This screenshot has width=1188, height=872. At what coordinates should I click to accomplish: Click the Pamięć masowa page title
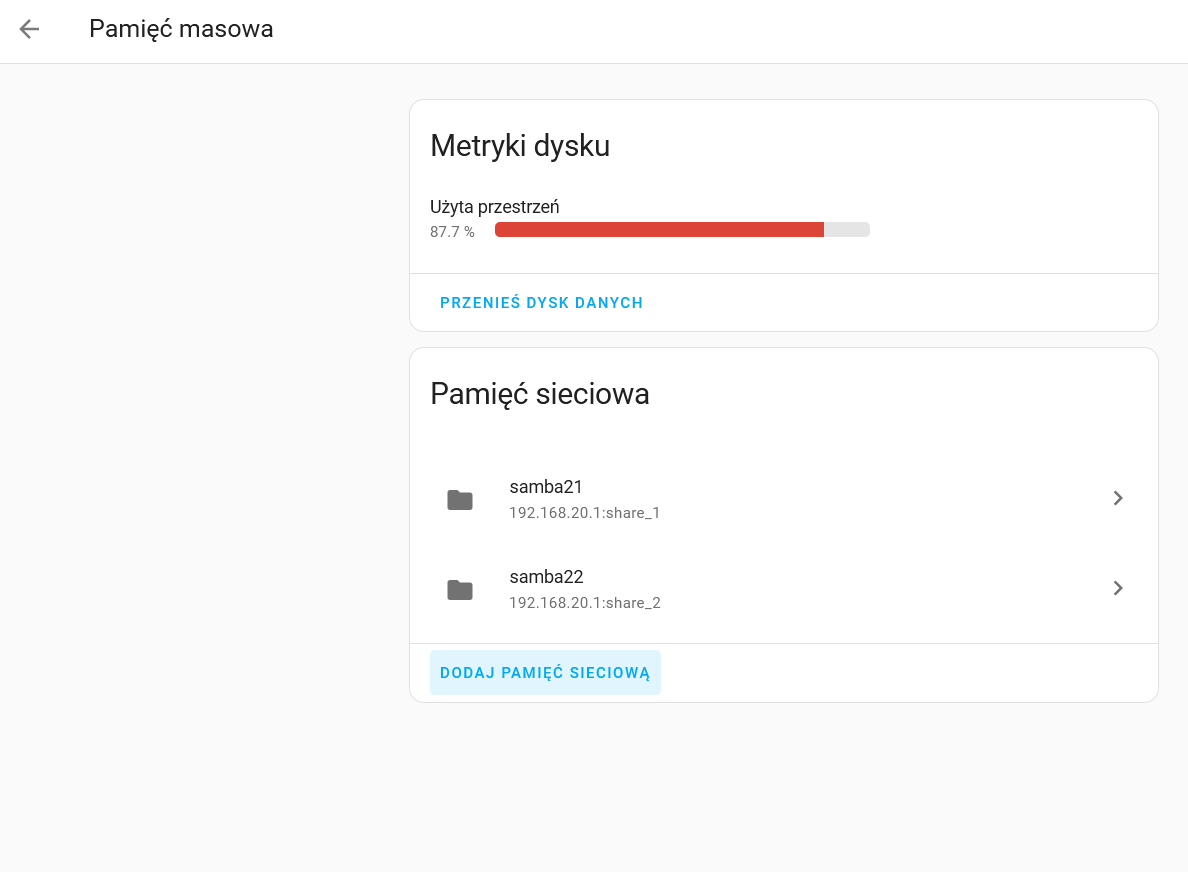pyautogui.click(x=181, y=29)
